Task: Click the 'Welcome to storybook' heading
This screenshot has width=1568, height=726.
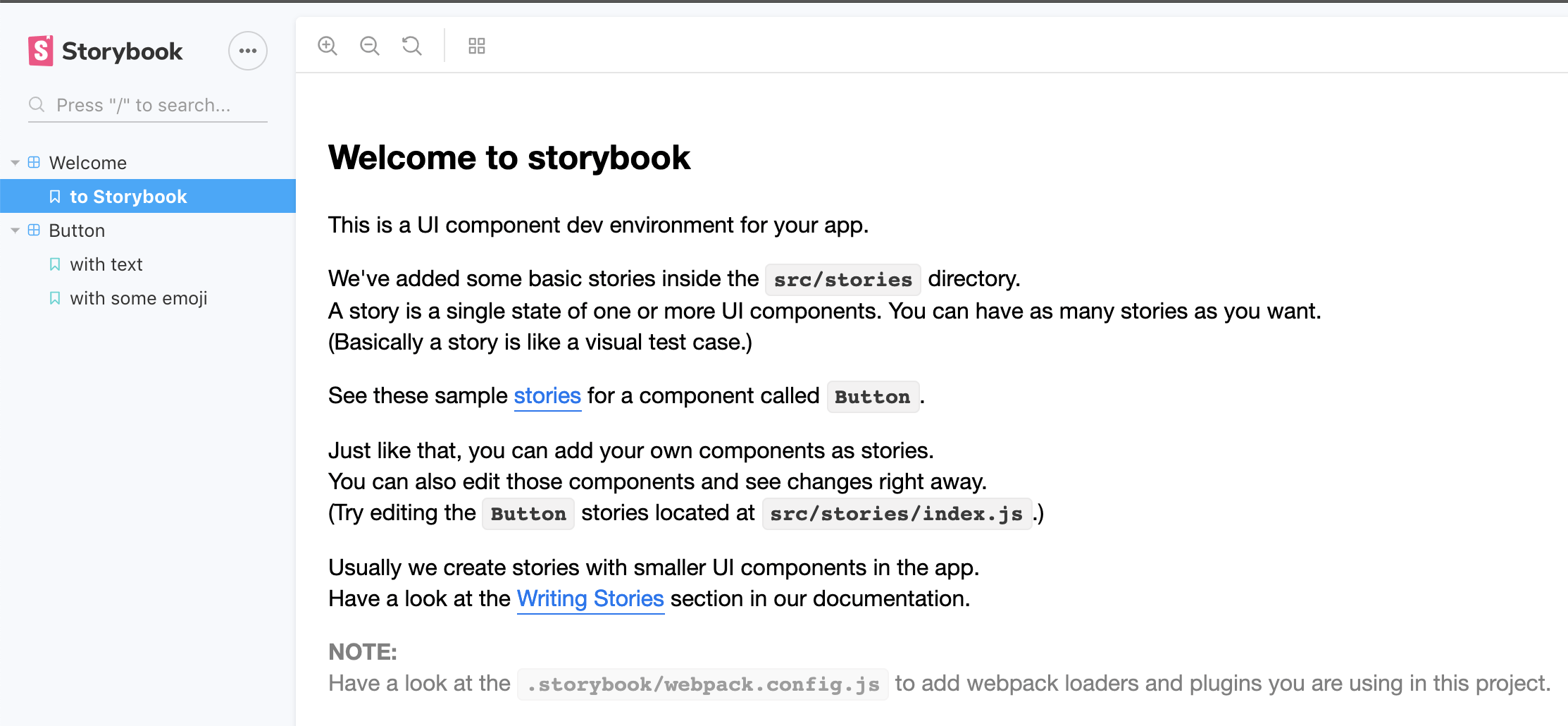Action: coord(509,157)
